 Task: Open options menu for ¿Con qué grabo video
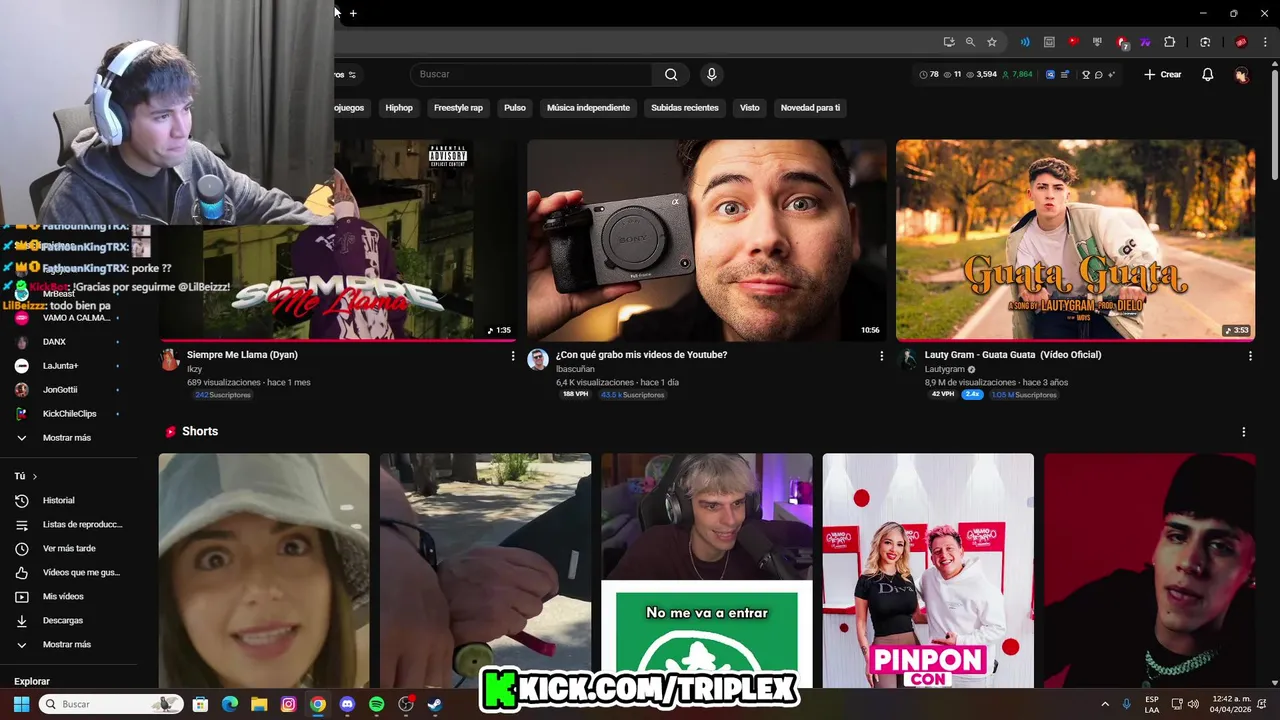tap(881, 356)
